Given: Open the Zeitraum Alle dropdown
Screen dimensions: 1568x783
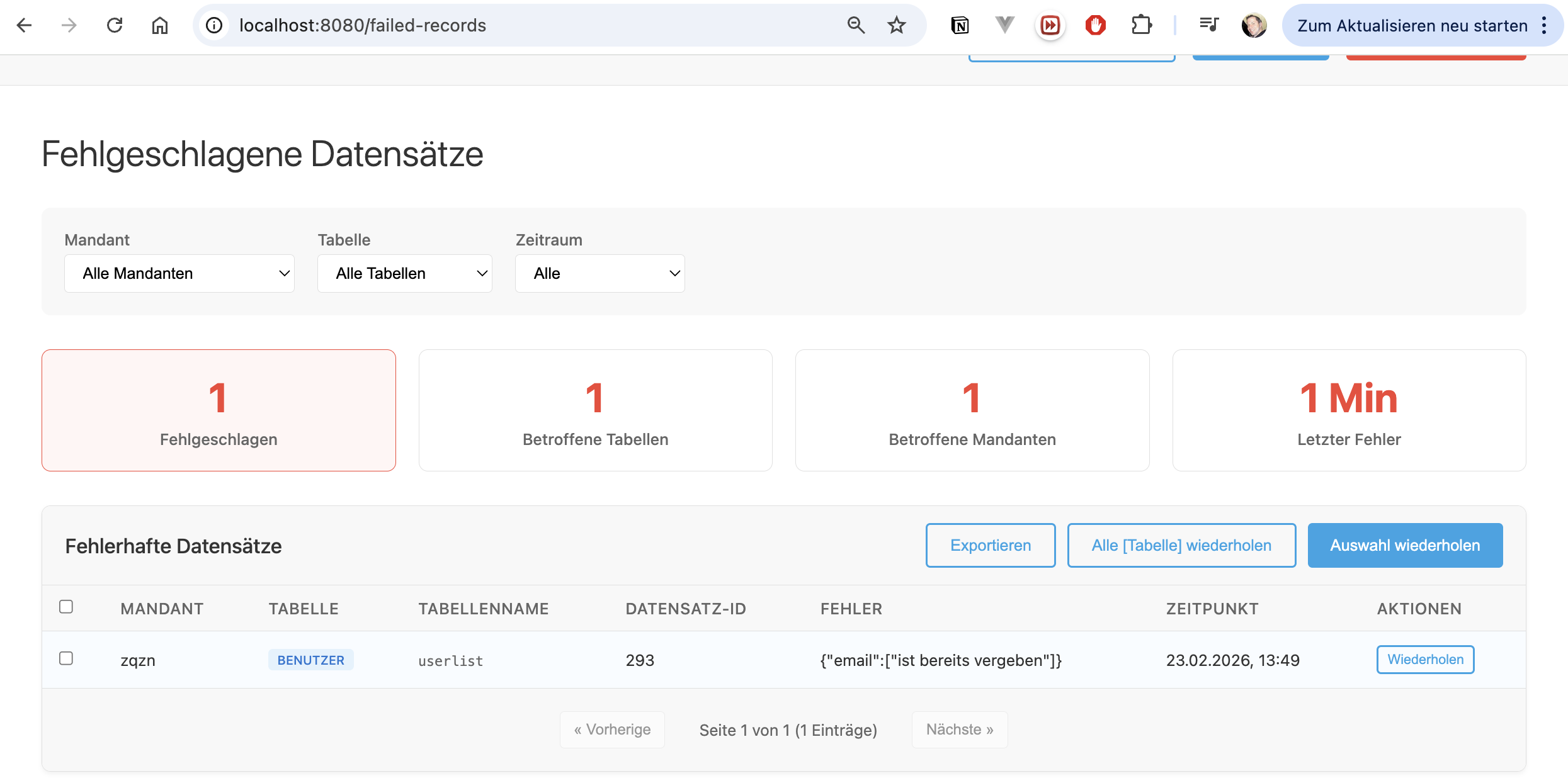Looking at the screenshot, I should (599, 273).
